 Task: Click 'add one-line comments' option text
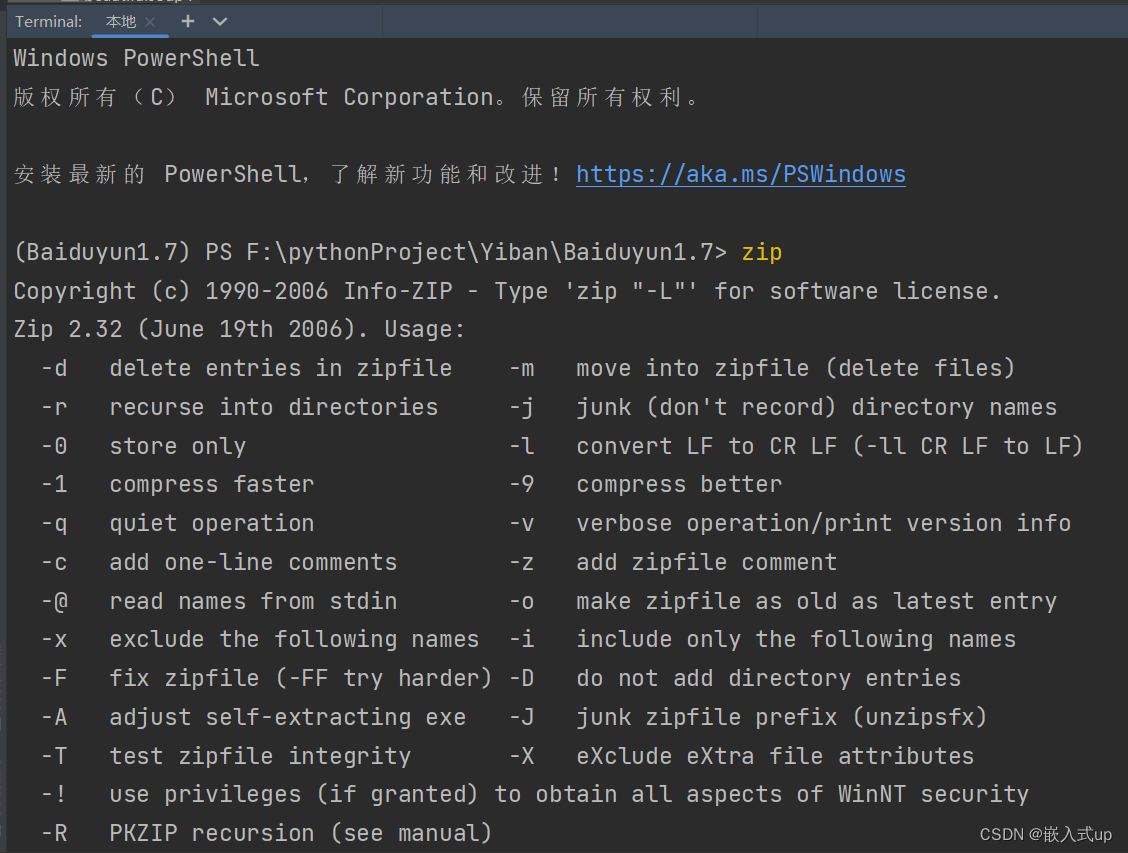(x=253, y=562)
